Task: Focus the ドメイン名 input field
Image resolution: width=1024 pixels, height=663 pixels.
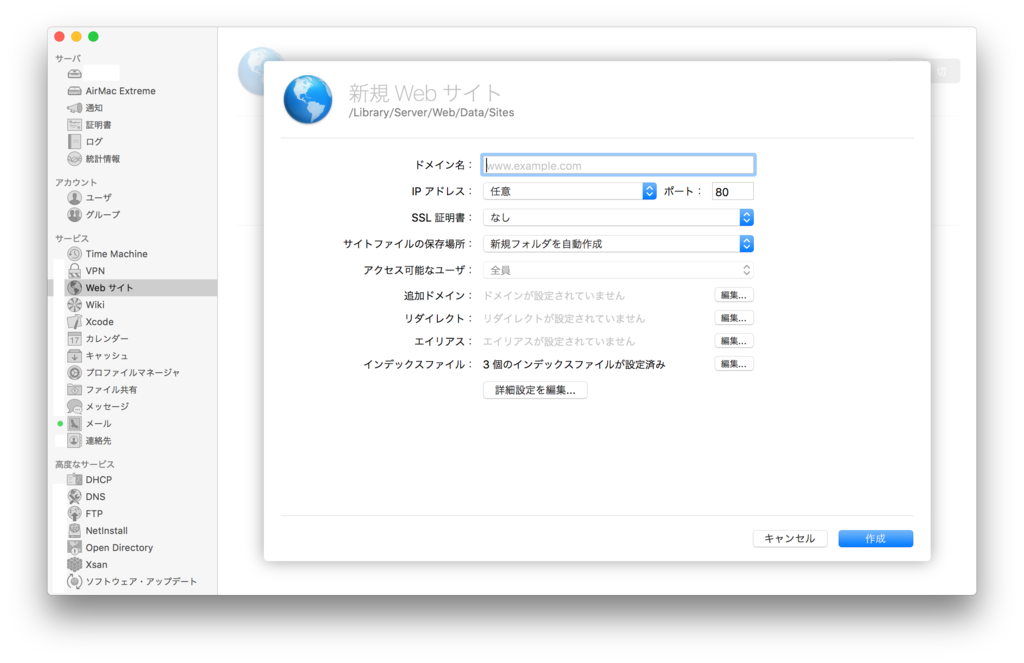Action: pos(618,165)
